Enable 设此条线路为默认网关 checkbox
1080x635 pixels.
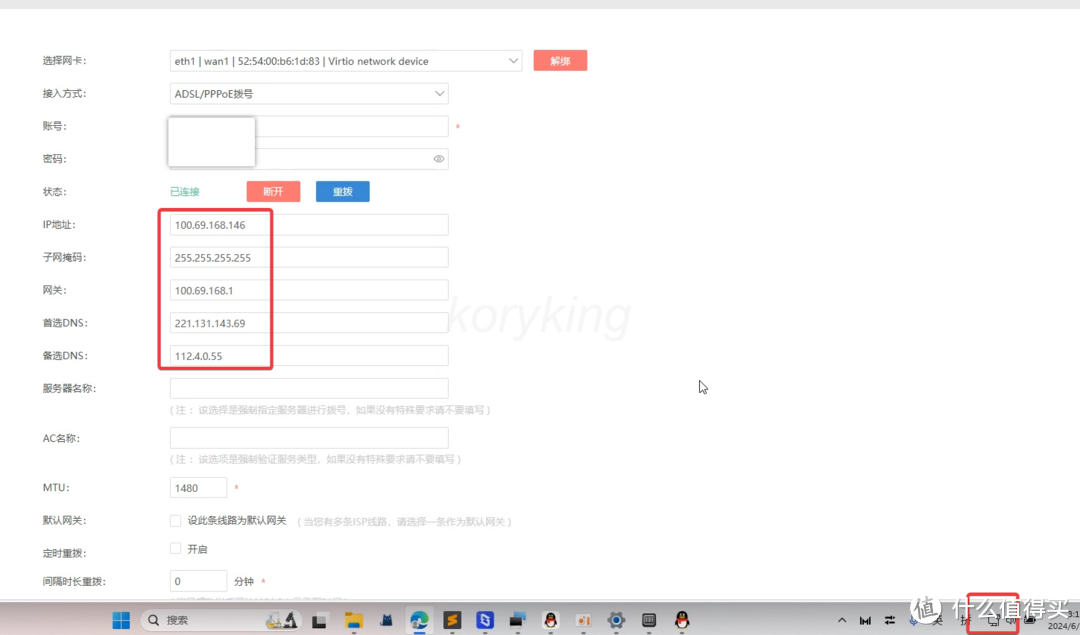[x=176, y=520]
